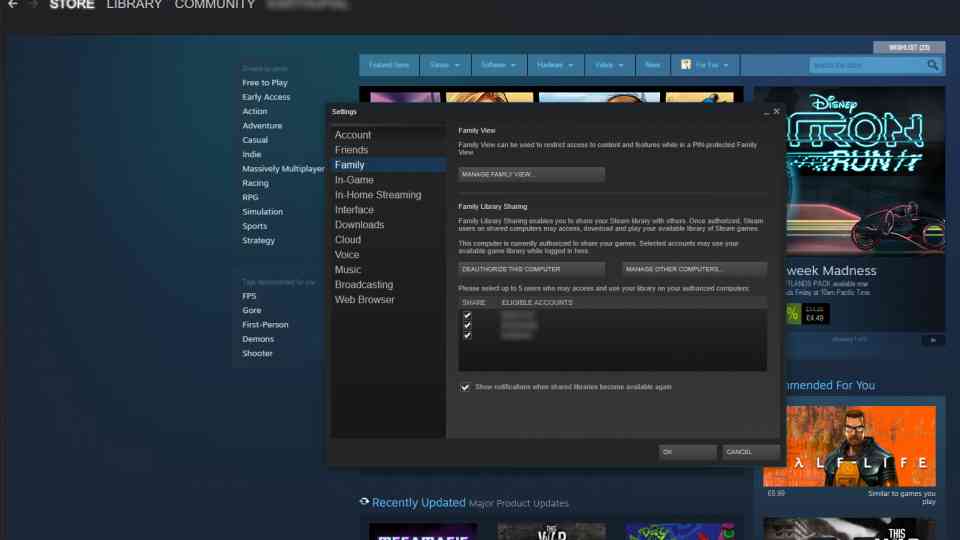Browse the Casual genre
The height and width of the screenshot is (540, 960).
click(x=255, y=140)
